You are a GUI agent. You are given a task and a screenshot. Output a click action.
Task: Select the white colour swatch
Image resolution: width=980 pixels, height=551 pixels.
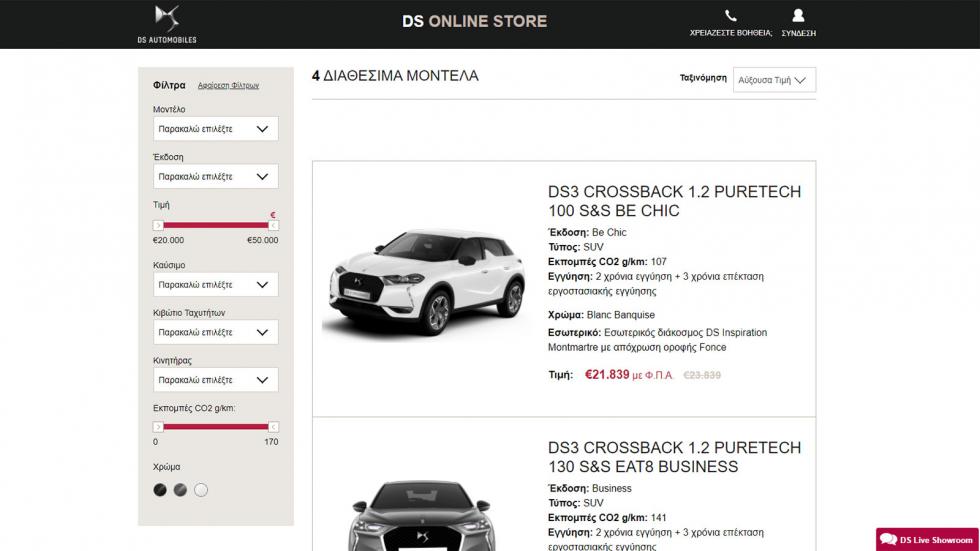coord(201,490)
